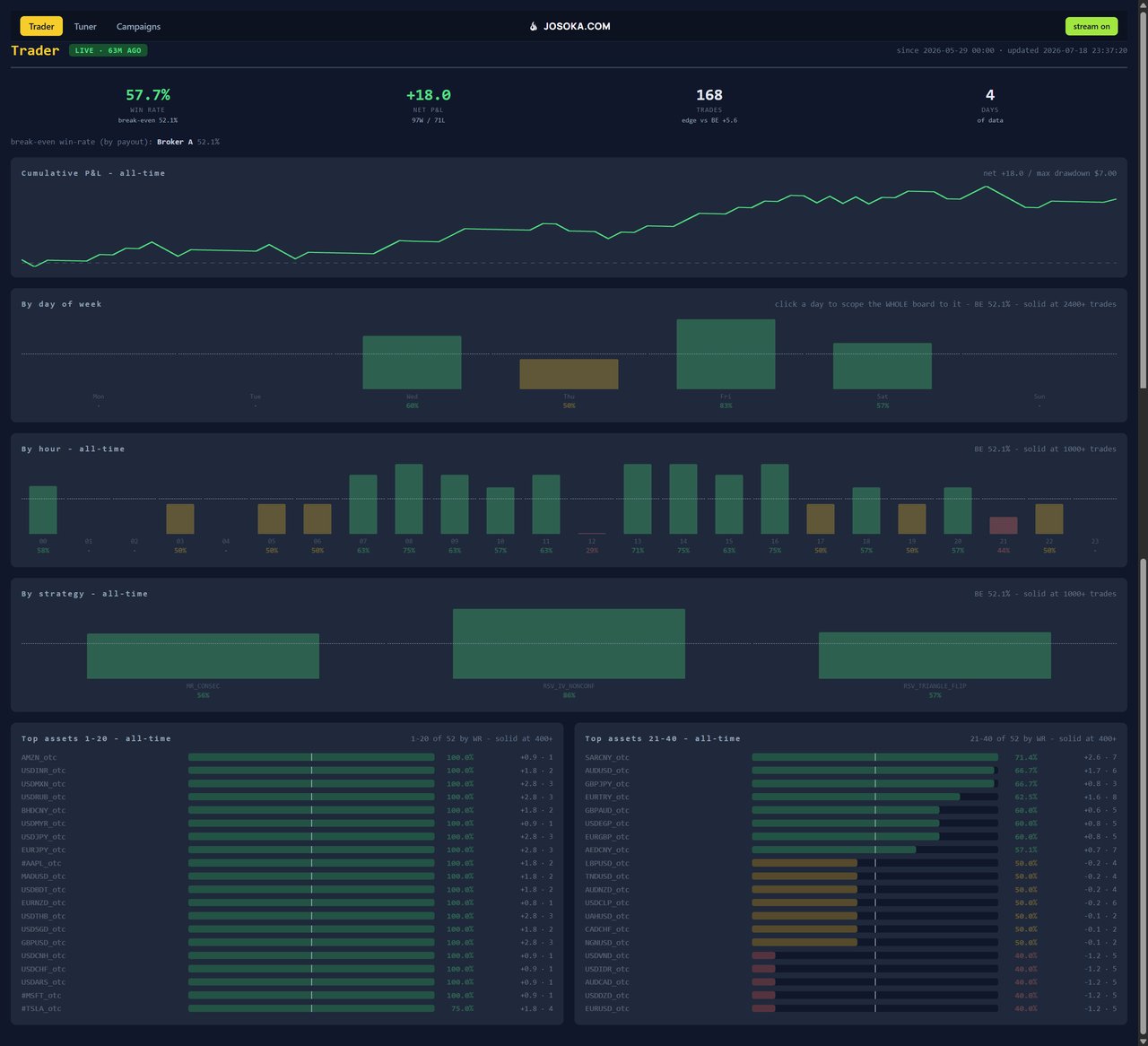Click the EURJPY_otc win-rate bar
Viewport: 1148px width, 1046px height.
pos(311,850)
